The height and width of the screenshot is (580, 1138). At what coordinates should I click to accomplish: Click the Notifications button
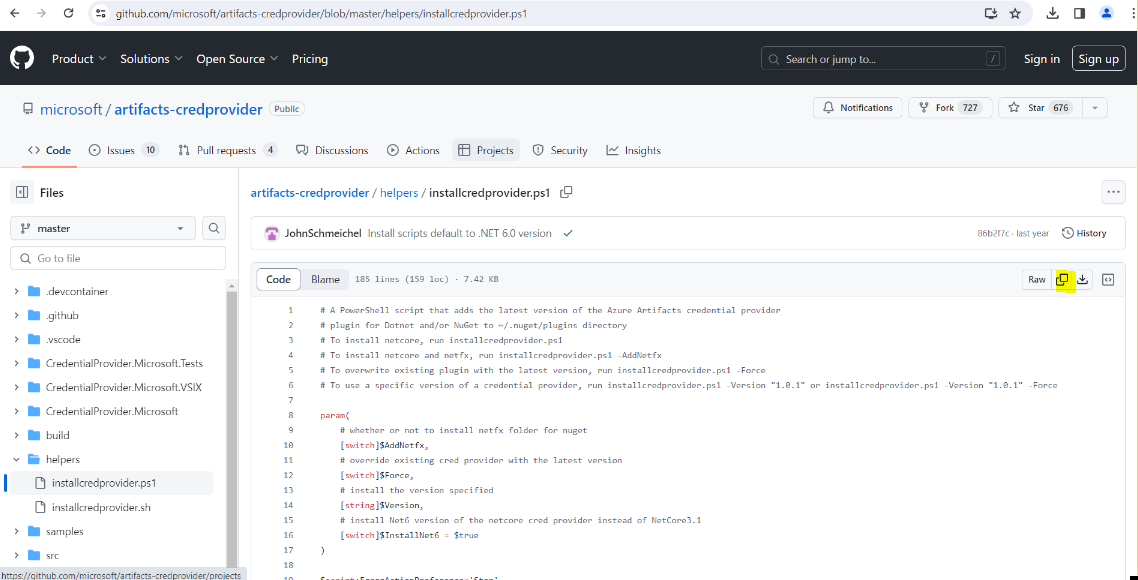tap(858, 107)
